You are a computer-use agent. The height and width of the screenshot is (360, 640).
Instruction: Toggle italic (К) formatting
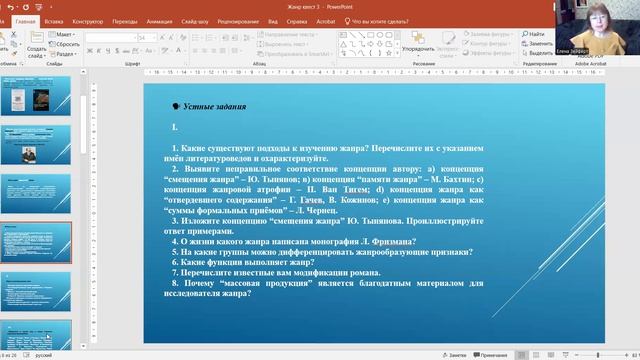pos(98,51)
